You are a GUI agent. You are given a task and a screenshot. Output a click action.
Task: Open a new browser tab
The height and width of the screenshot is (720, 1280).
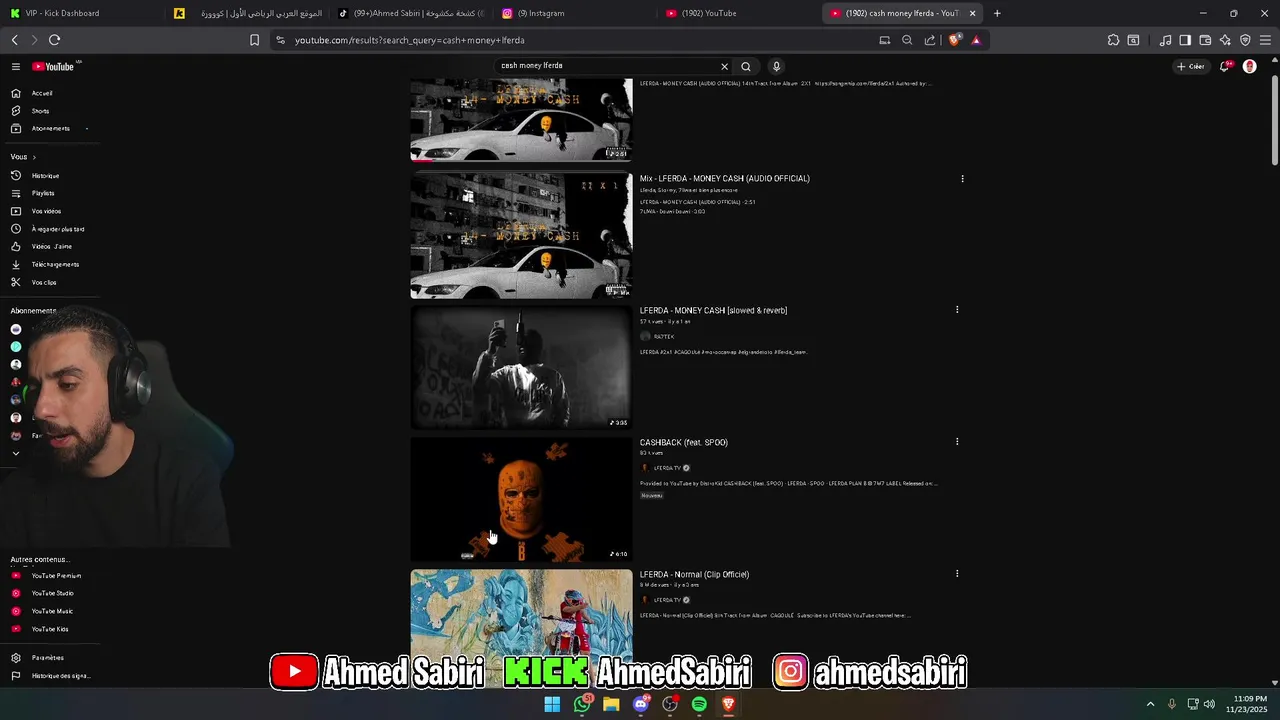click(x=997, y=13)
